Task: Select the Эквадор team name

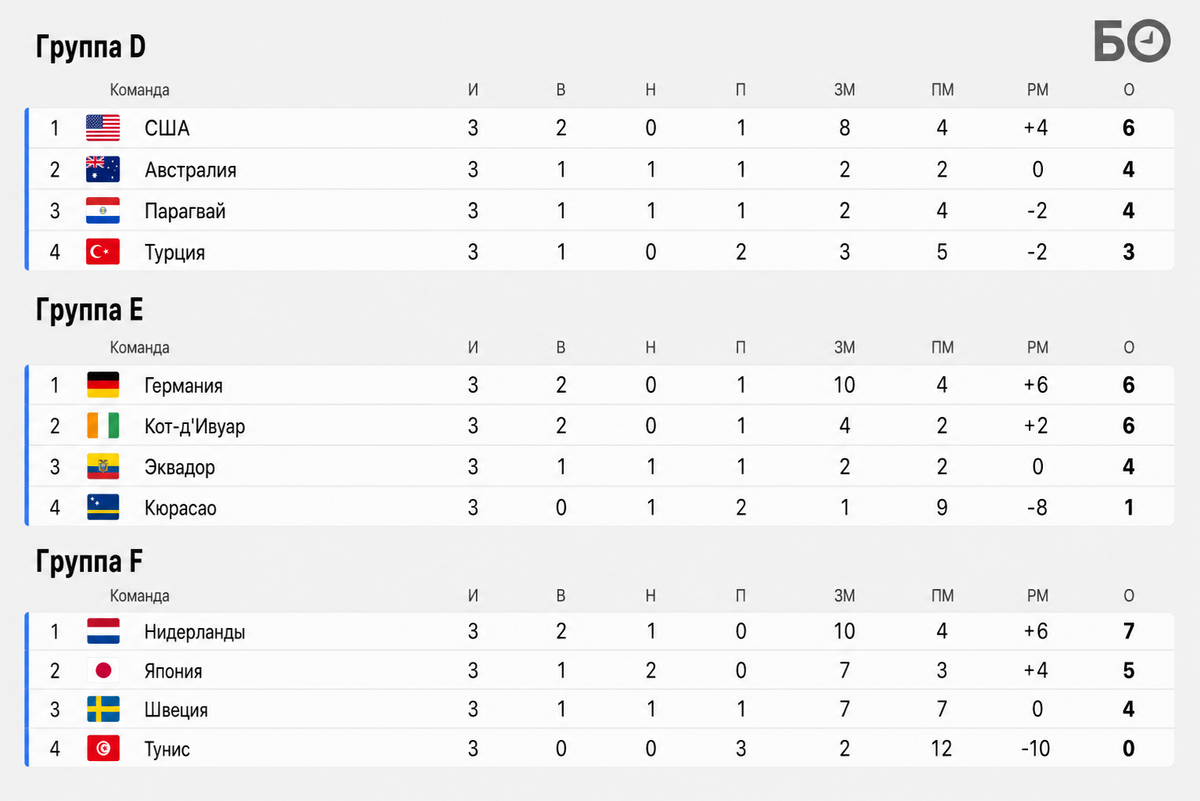Action: [180, 468]
